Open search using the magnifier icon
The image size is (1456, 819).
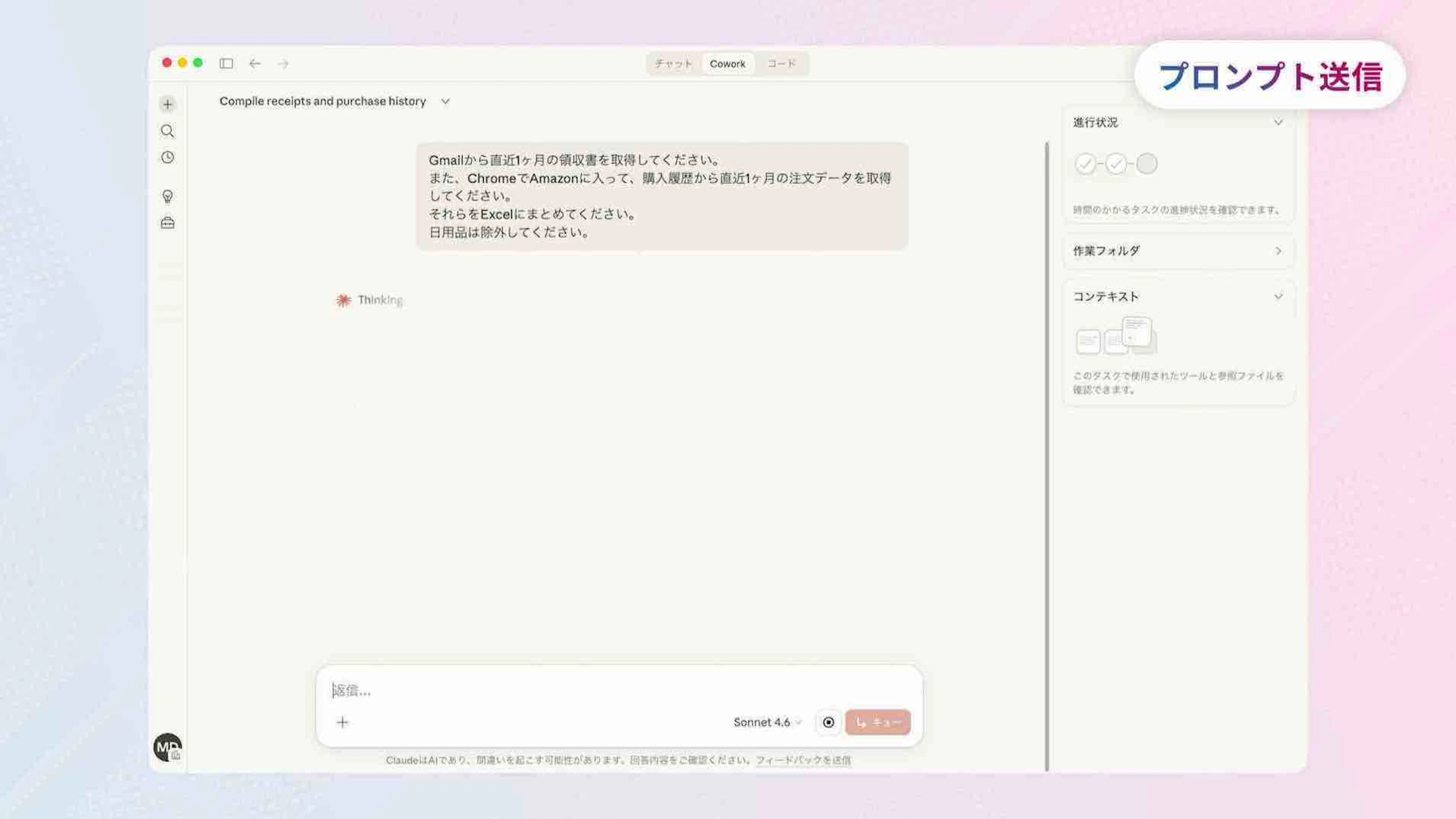167,131
